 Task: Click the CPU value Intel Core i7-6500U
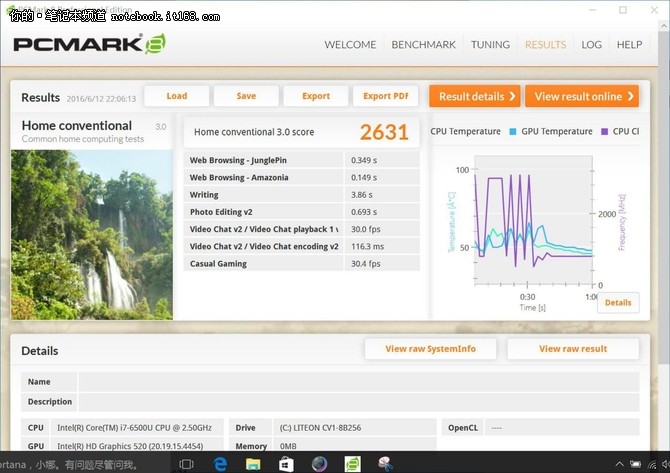134,428
